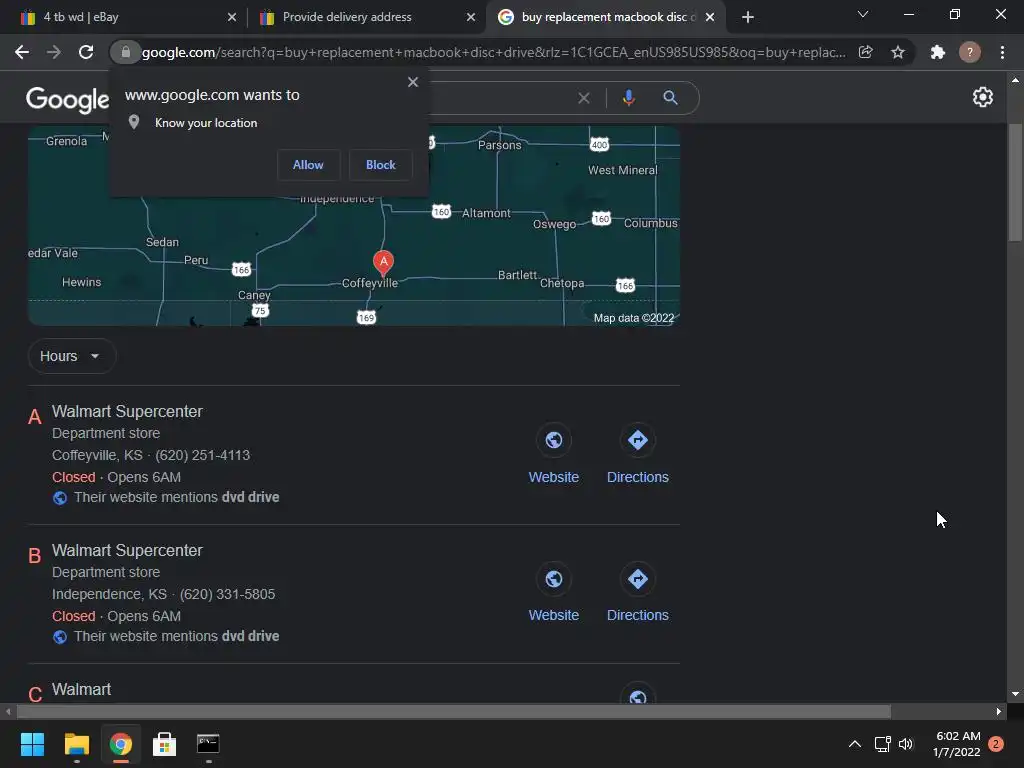The image size is (1024, 768).
Task: Dismiss the location permission popup
Action: [x=413, y=82]
